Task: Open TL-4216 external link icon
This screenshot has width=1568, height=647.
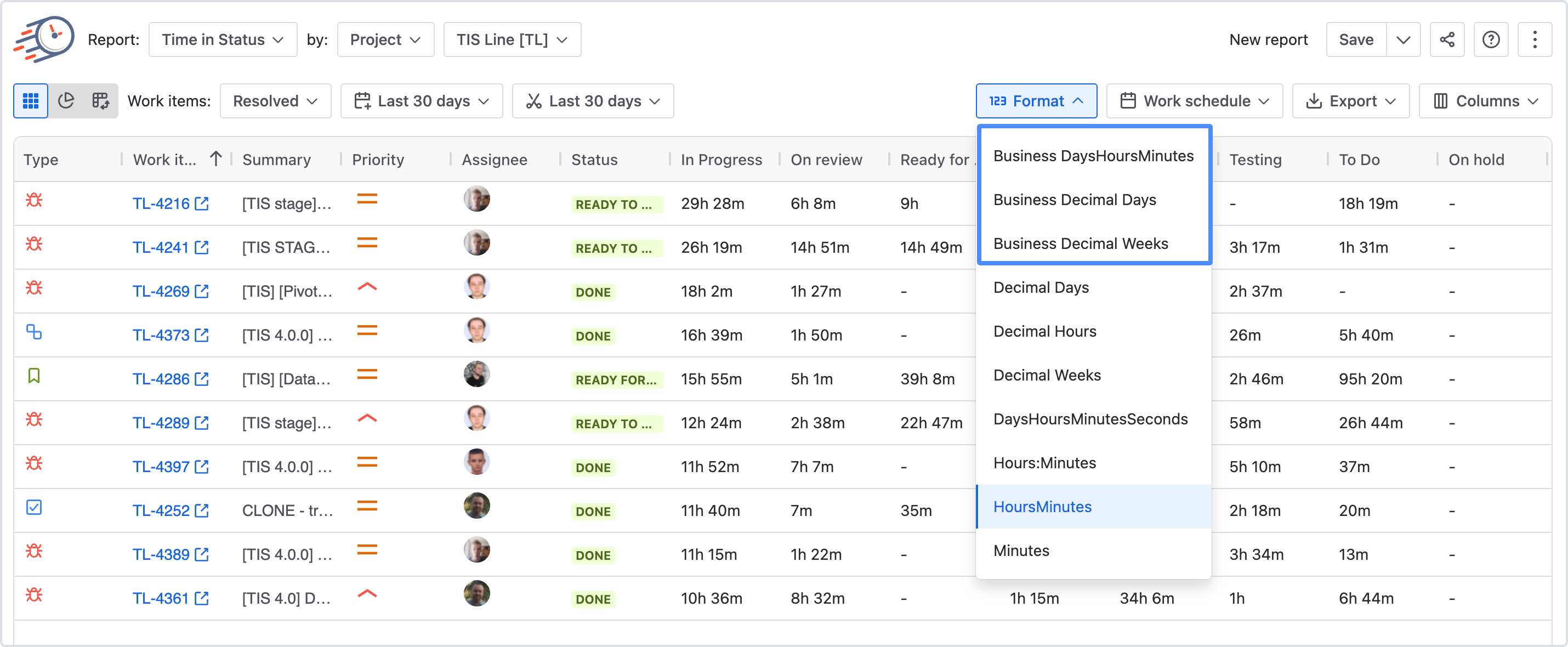Action: pos(201,203)
